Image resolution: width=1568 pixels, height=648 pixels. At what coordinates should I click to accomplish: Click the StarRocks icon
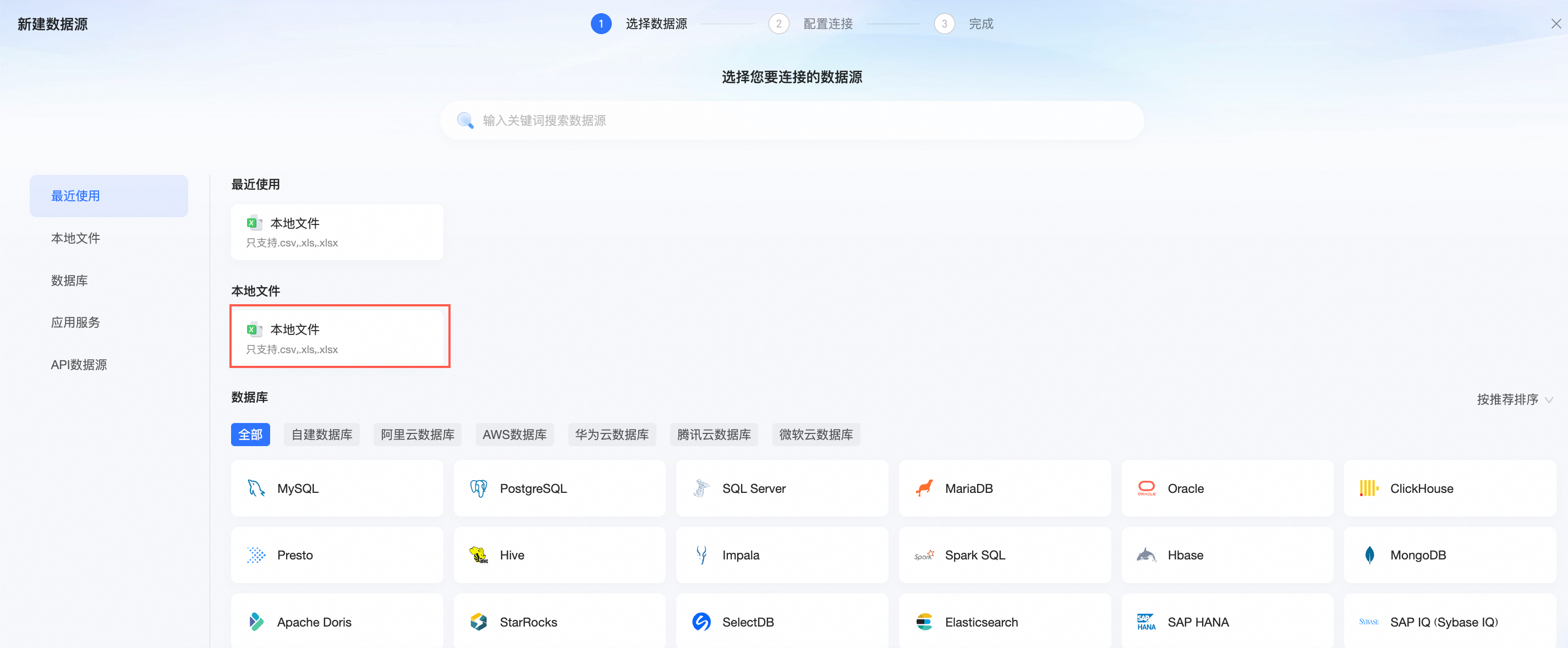click(479, 622)
